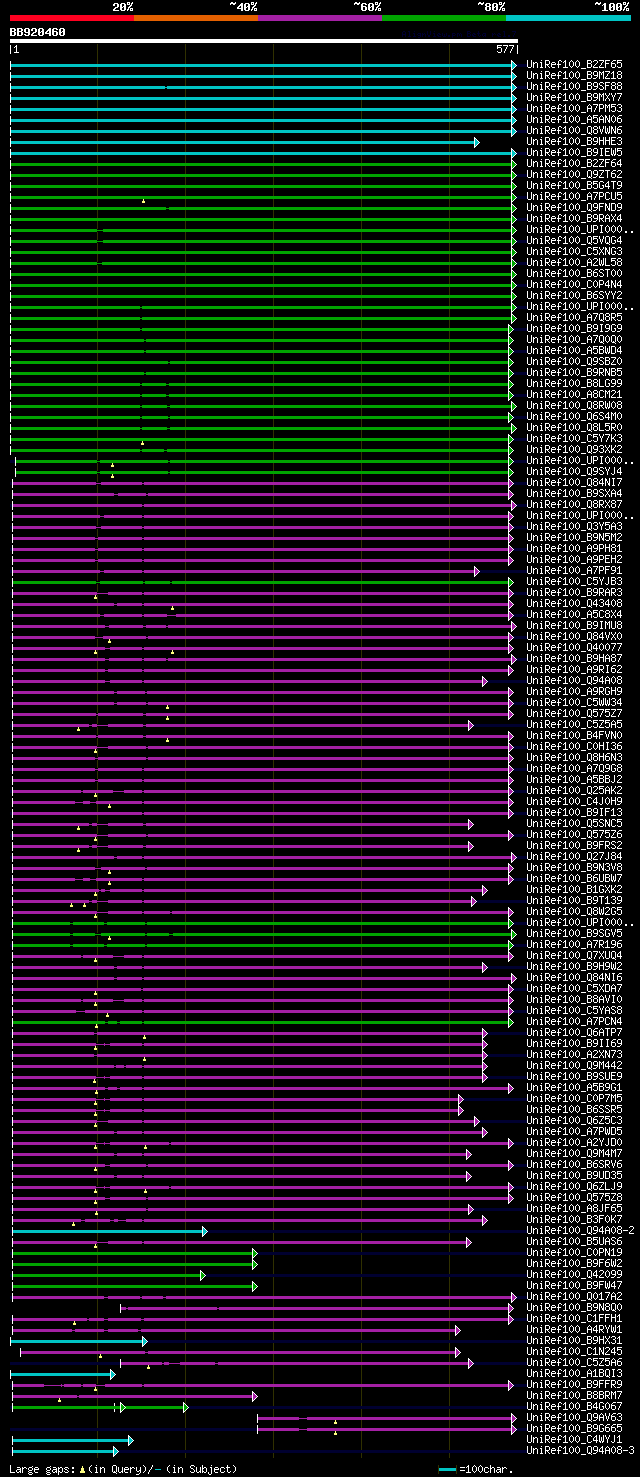Open hit UniRef100_B9SF88
The image size is (640, 1477).
click(x=574, y=87)
